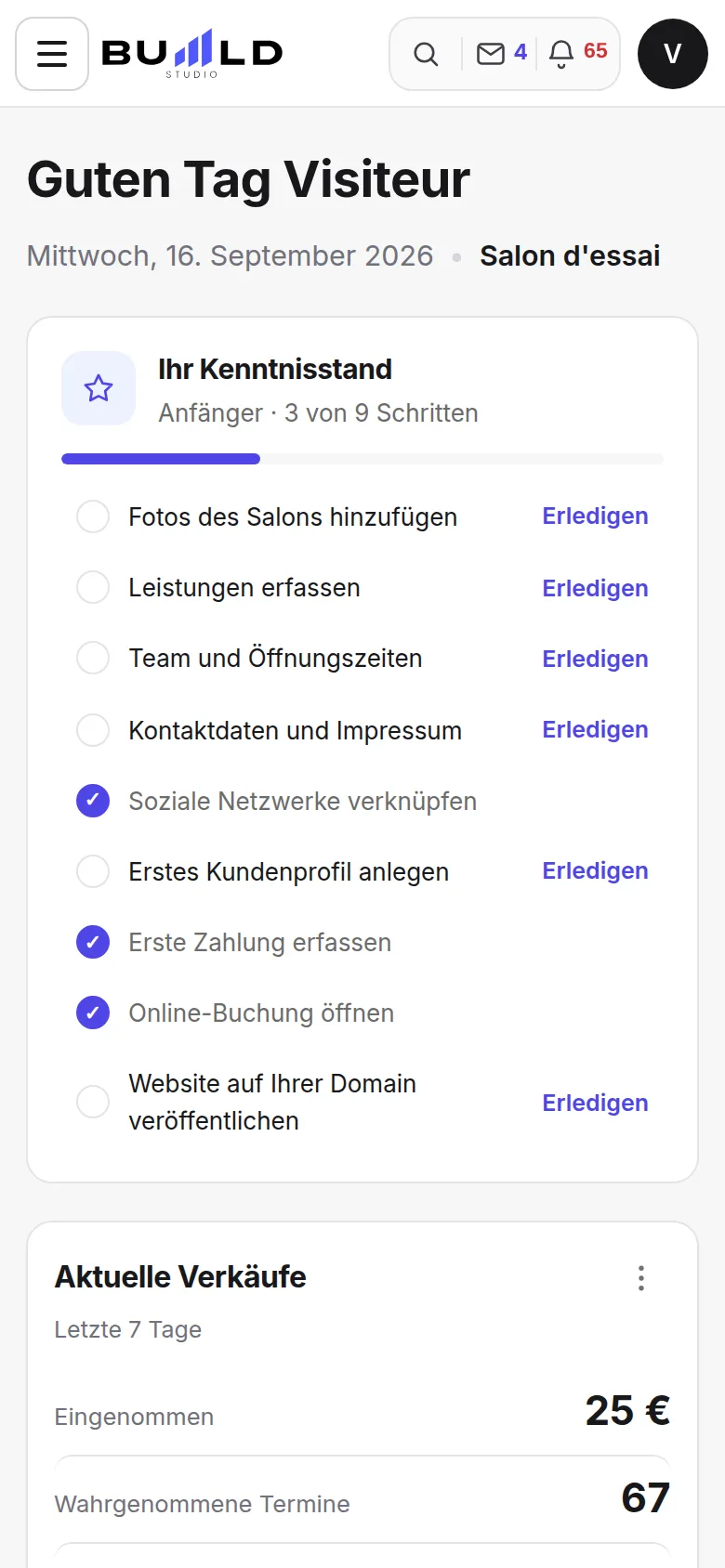Click Erledigen for Erstes Kundenprofil anlegen
This screenshot has width=725, height=1568.
595,870
